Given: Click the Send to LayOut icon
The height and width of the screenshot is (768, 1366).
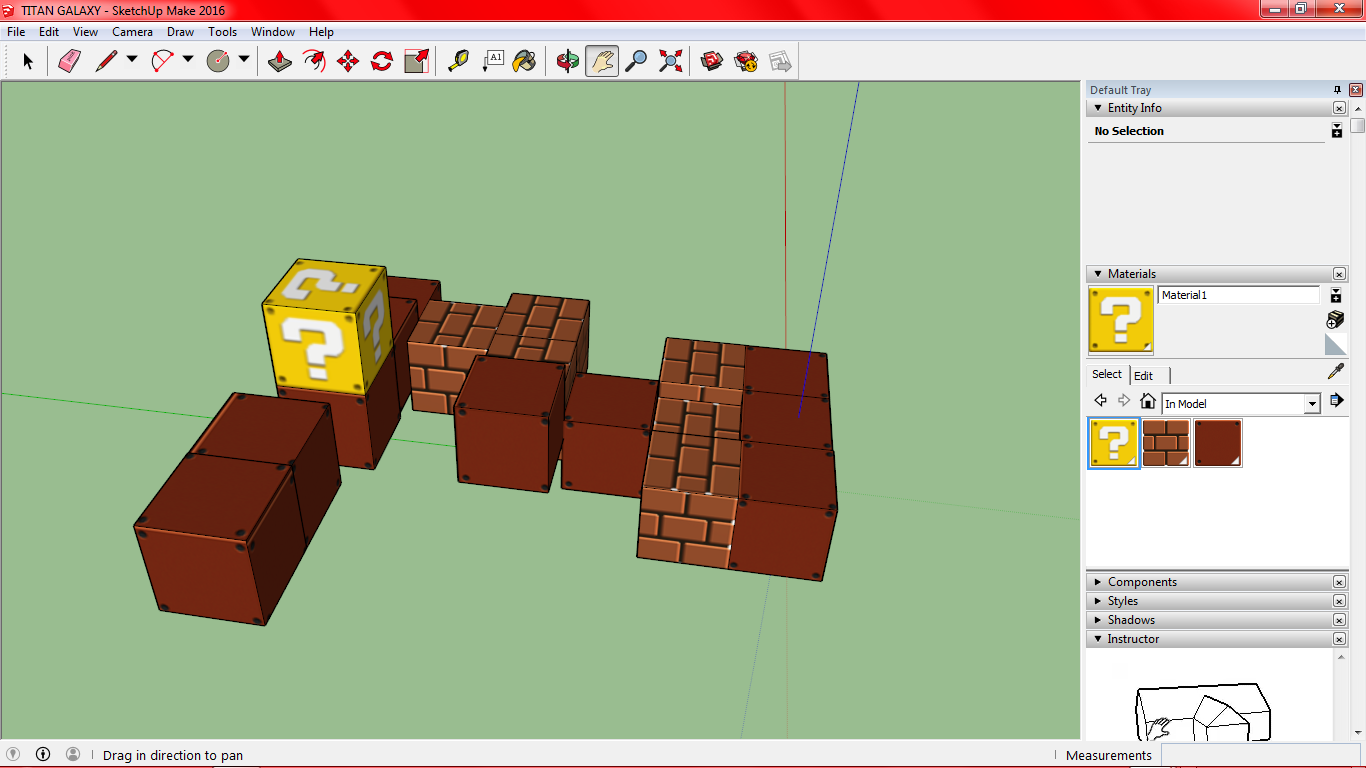Looking at the screenshot, I should pyautogui.click(x=780, y=62).
